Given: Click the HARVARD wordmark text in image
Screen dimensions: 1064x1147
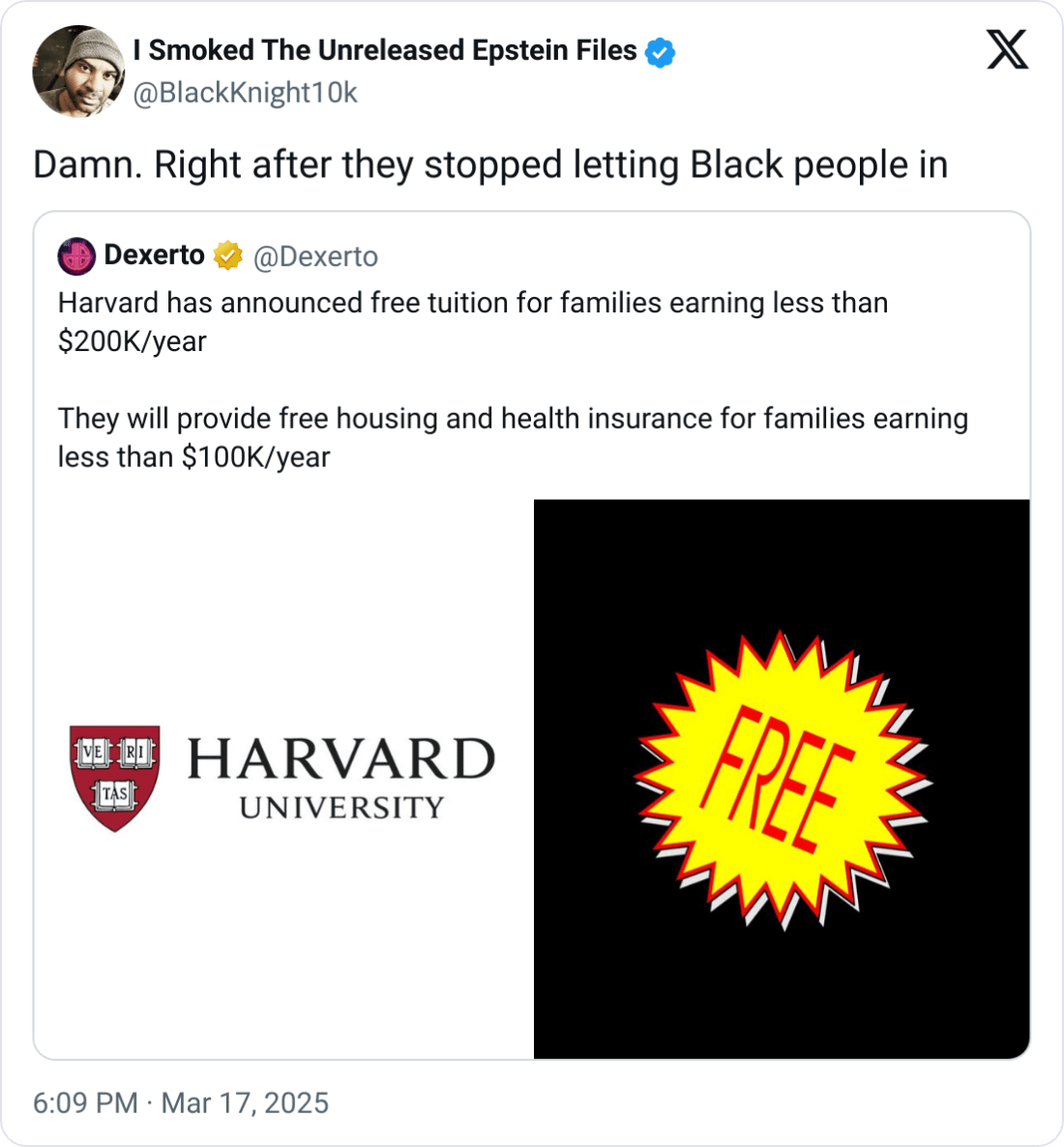Looking at the screenshot, I should [x=340, y=758].
